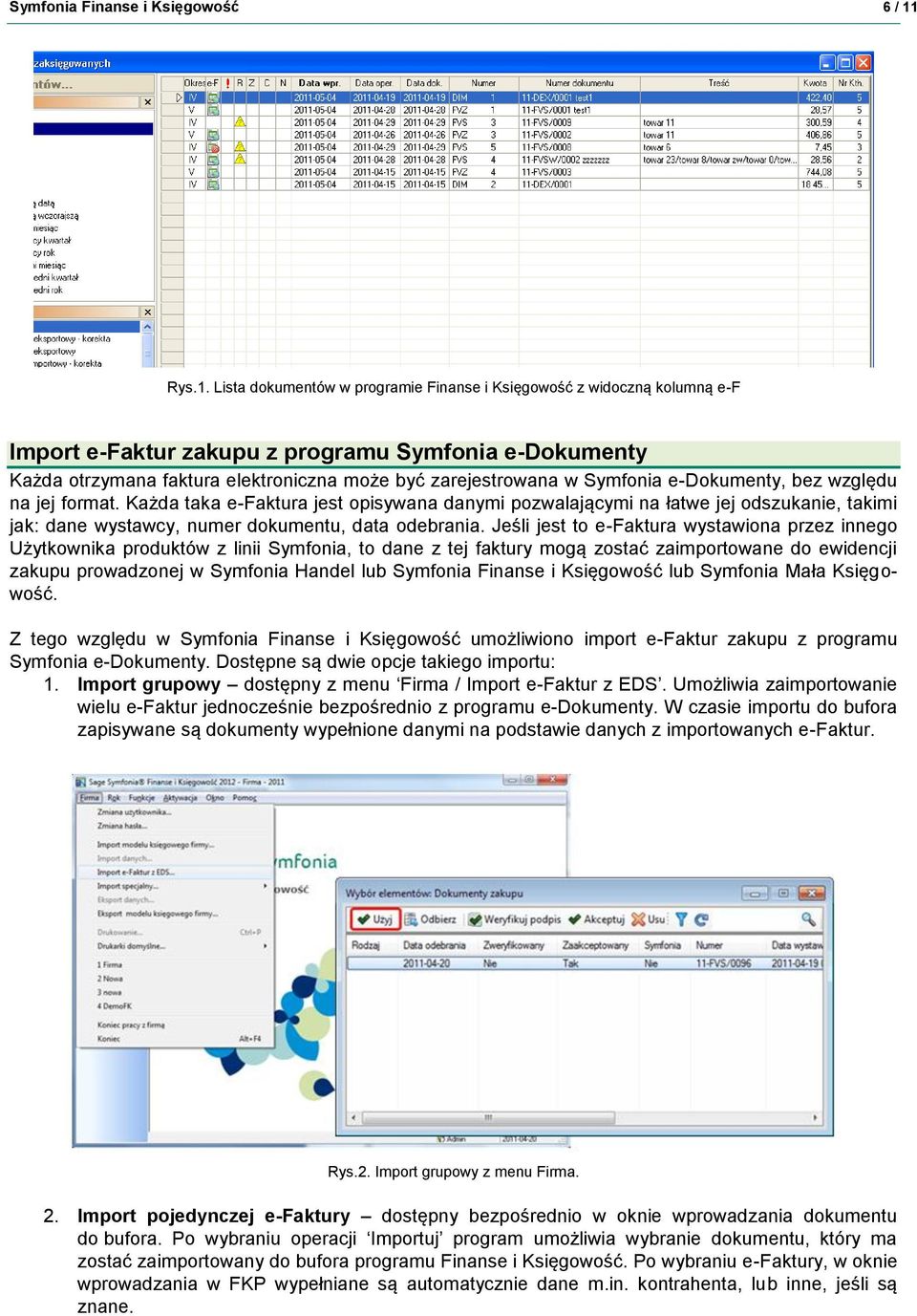Sort by Numer dokumentu column header

[579, 83]
